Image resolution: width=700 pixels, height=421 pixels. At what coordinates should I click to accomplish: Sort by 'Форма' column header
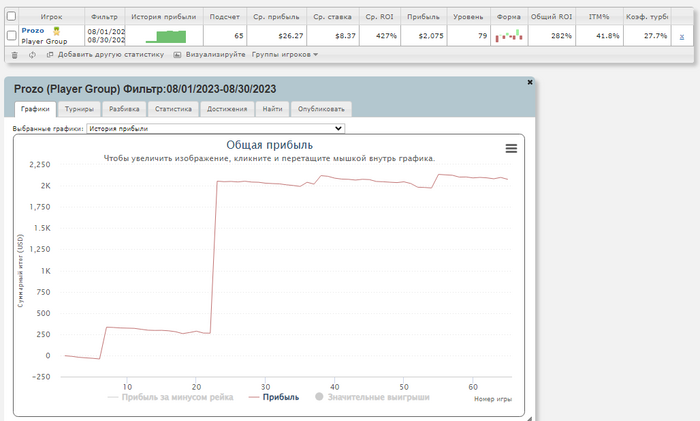click(x=509, y=17)
